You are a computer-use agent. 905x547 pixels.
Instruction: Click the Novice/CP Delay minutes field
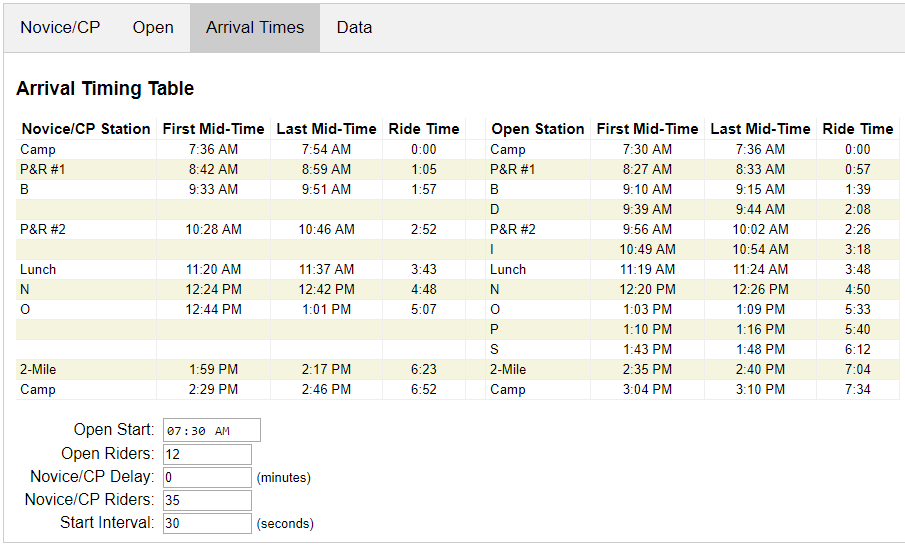pyautogui.click(x=207, y=477)
